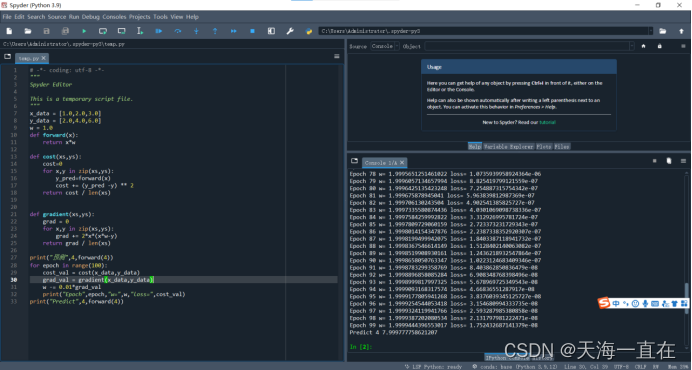
Task: Switch to the Plots tab
Action: click(x=544, y=147)
